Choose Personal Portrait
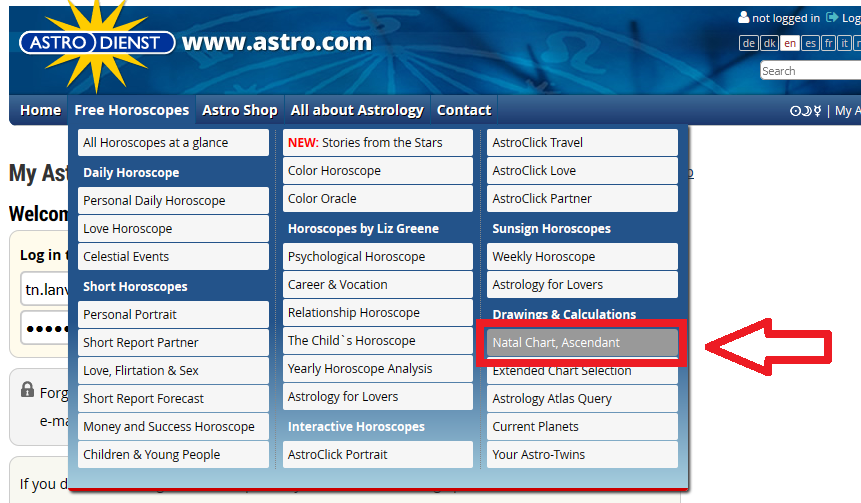This screenshot has height=503, width=861. (174, 315)
